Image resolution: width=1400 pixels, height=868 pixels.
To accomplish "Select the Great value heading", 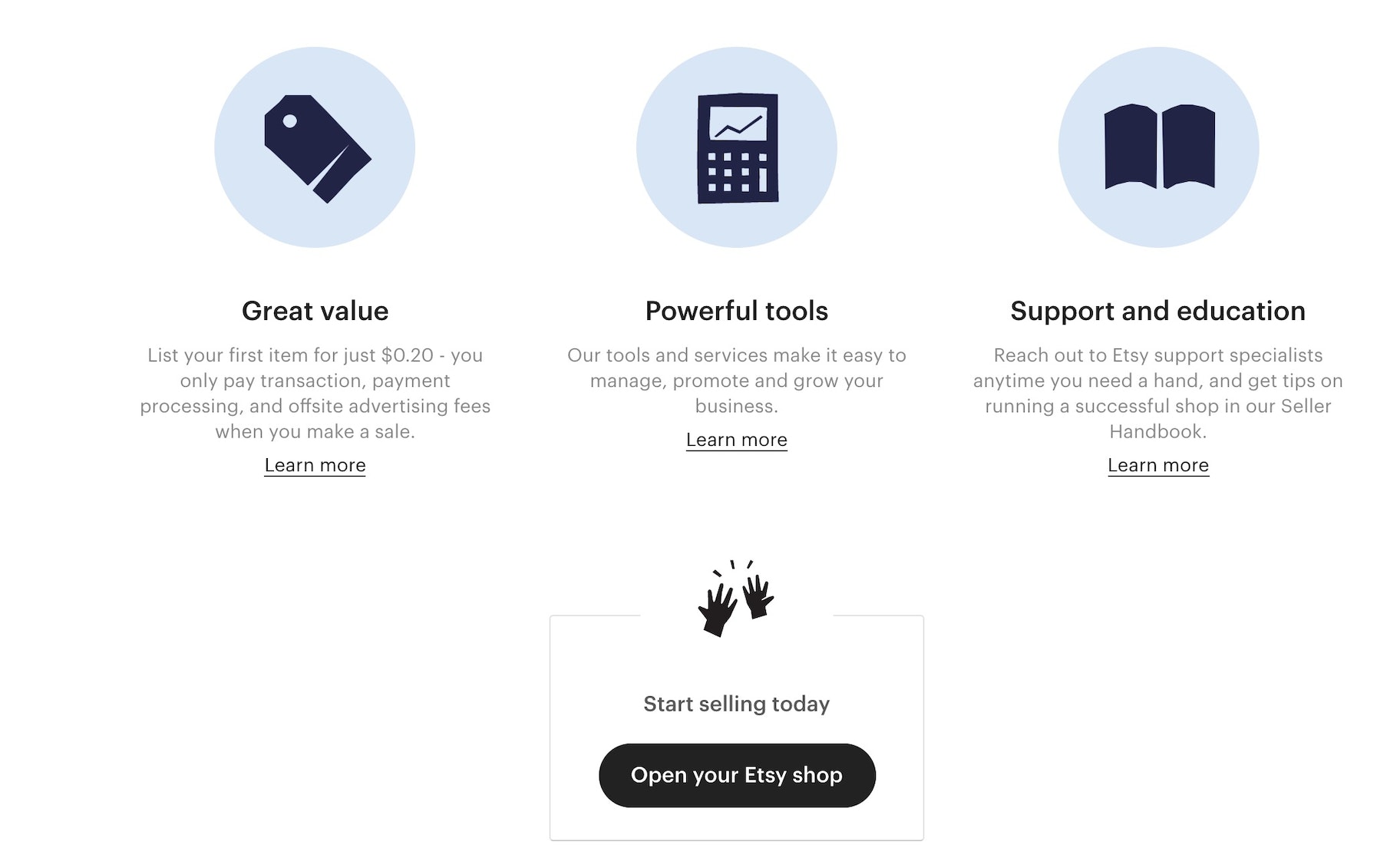I will coord(315,311).
